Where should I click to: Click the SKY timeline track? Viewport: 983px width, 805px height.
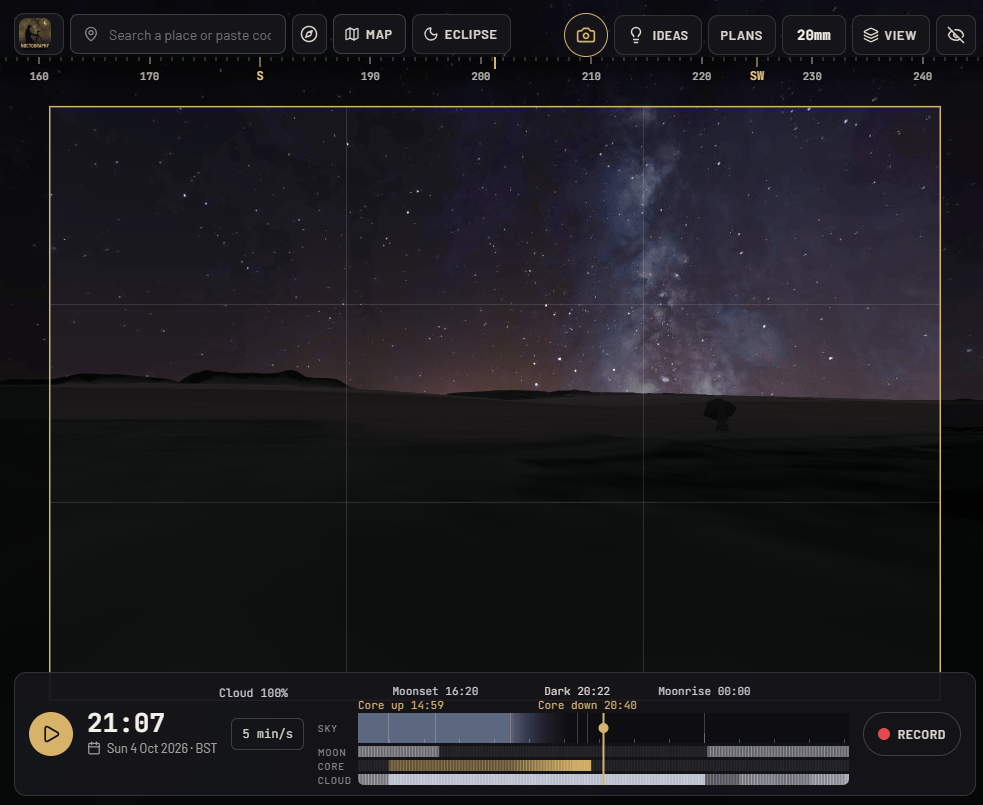603,728
